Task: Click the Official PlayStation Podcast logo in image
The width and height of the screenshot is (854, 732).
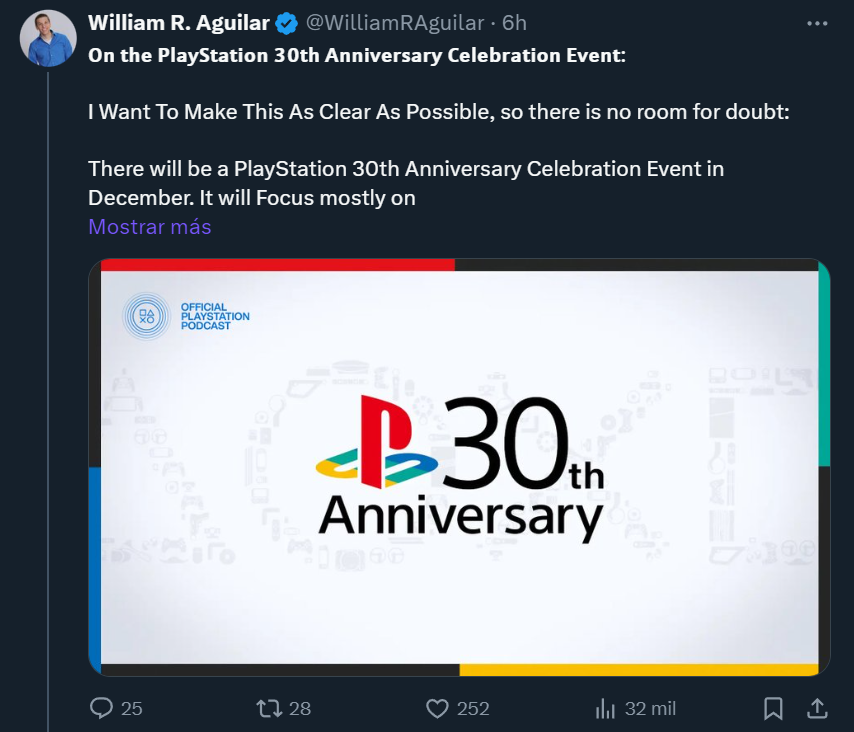Action: point(186,316)
